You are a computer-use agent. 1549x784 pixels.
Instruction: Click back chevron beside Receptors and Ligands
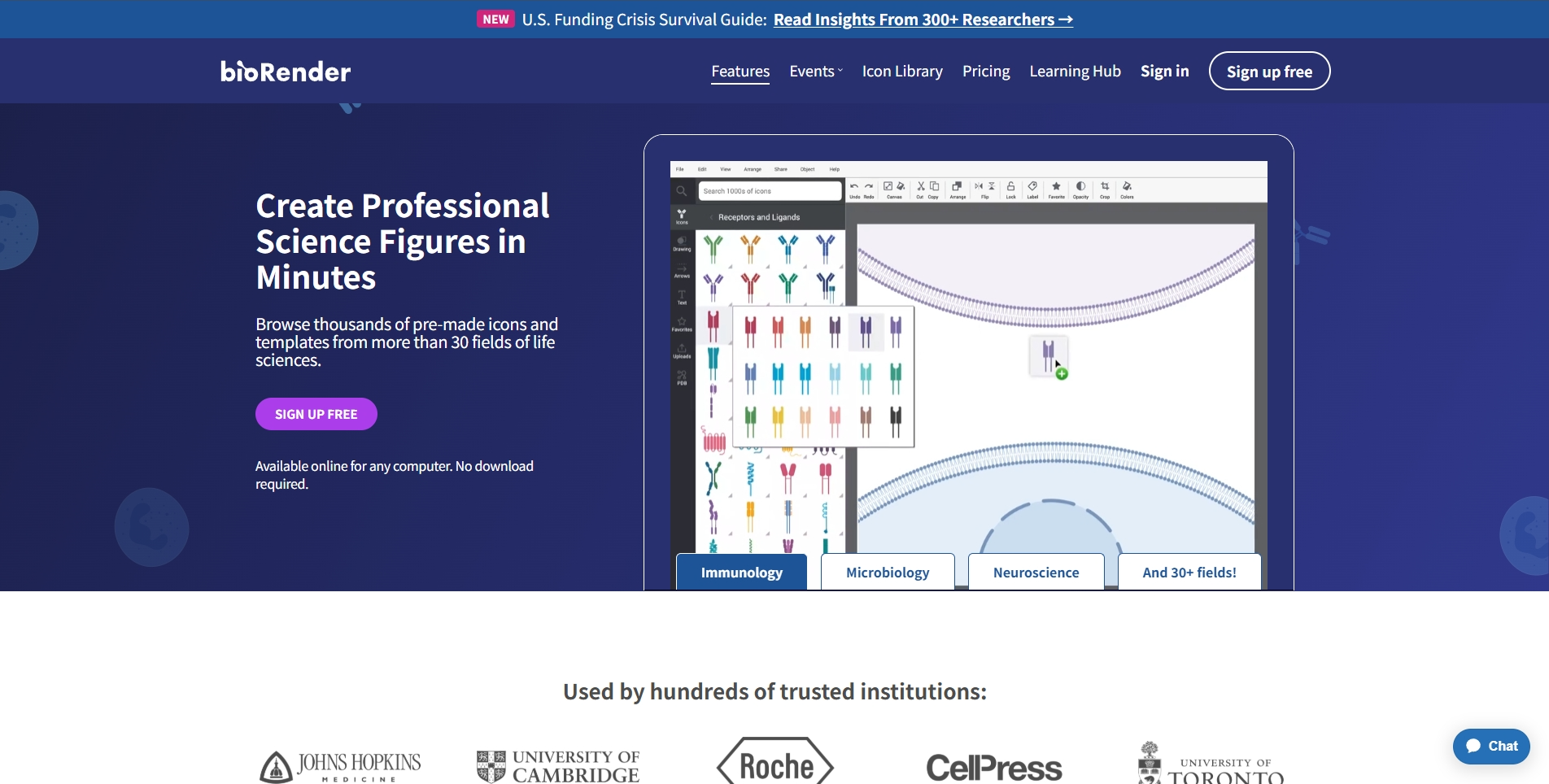point(711,217)
